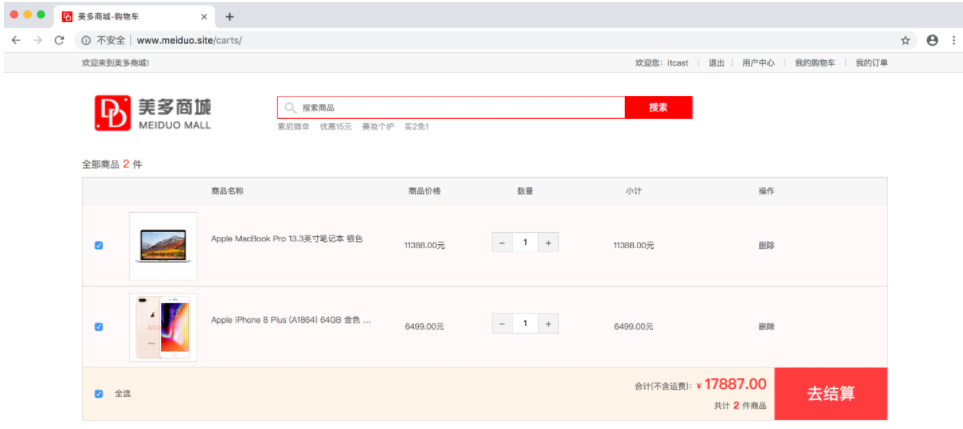The width and height of the screenshot is (963, 429).
Task: Bookmark this page with the star icon
Action: [905, 41]
